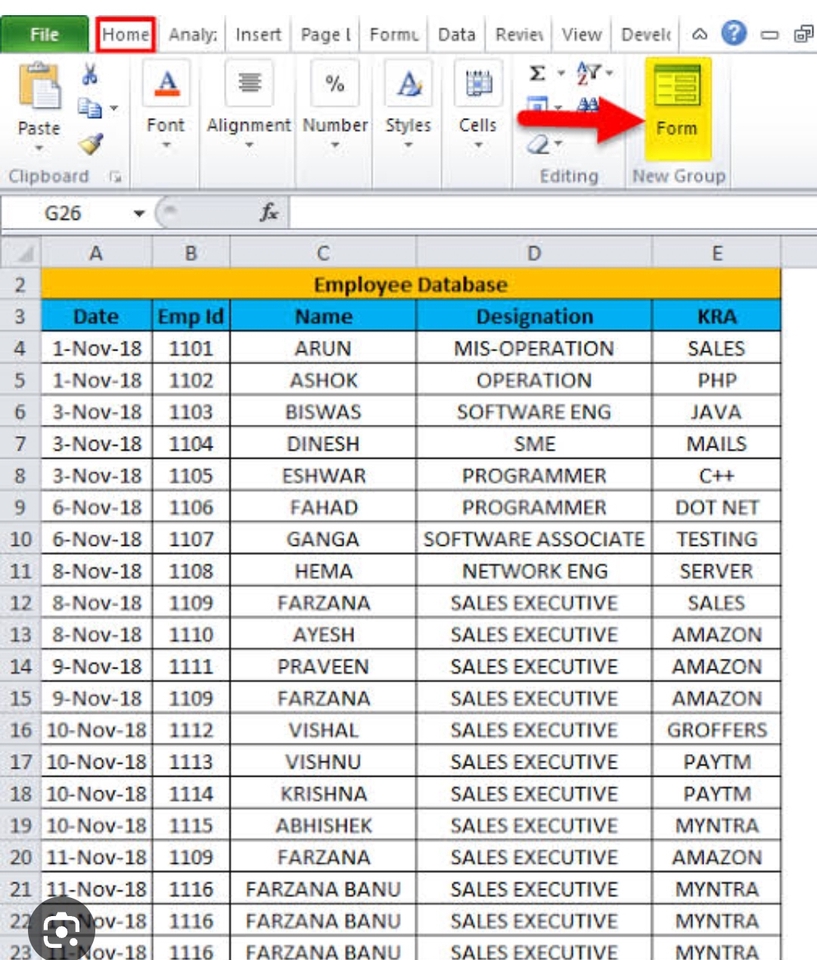Open the Data ribbon tab
Viewport: 817px width, 960px height.
(x=456, y=34)
